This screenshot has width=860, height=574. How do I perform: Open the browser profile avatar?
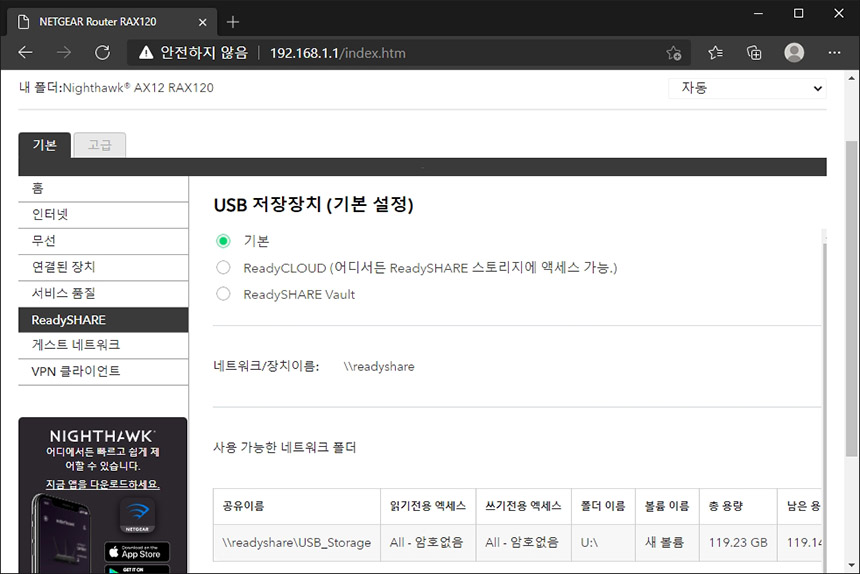point(794,53)
